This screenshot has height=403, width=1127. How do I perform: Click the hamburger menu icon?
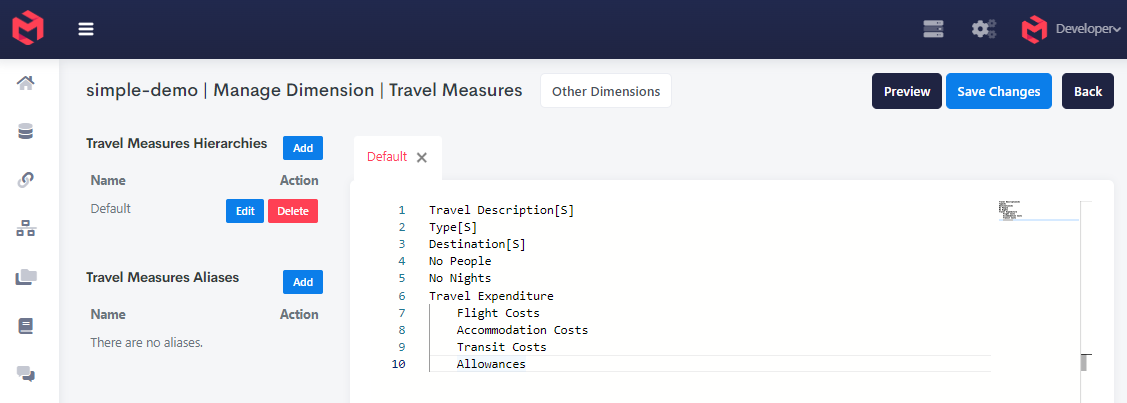coord(86,29)
